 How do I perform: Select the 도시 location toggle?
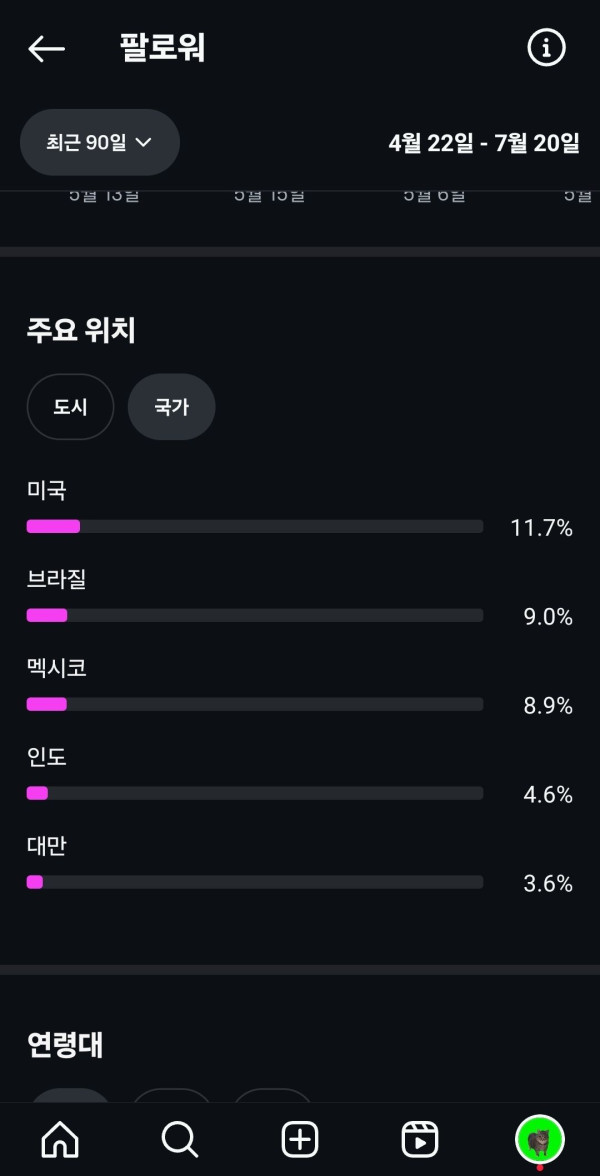click(x=70, y=407)
